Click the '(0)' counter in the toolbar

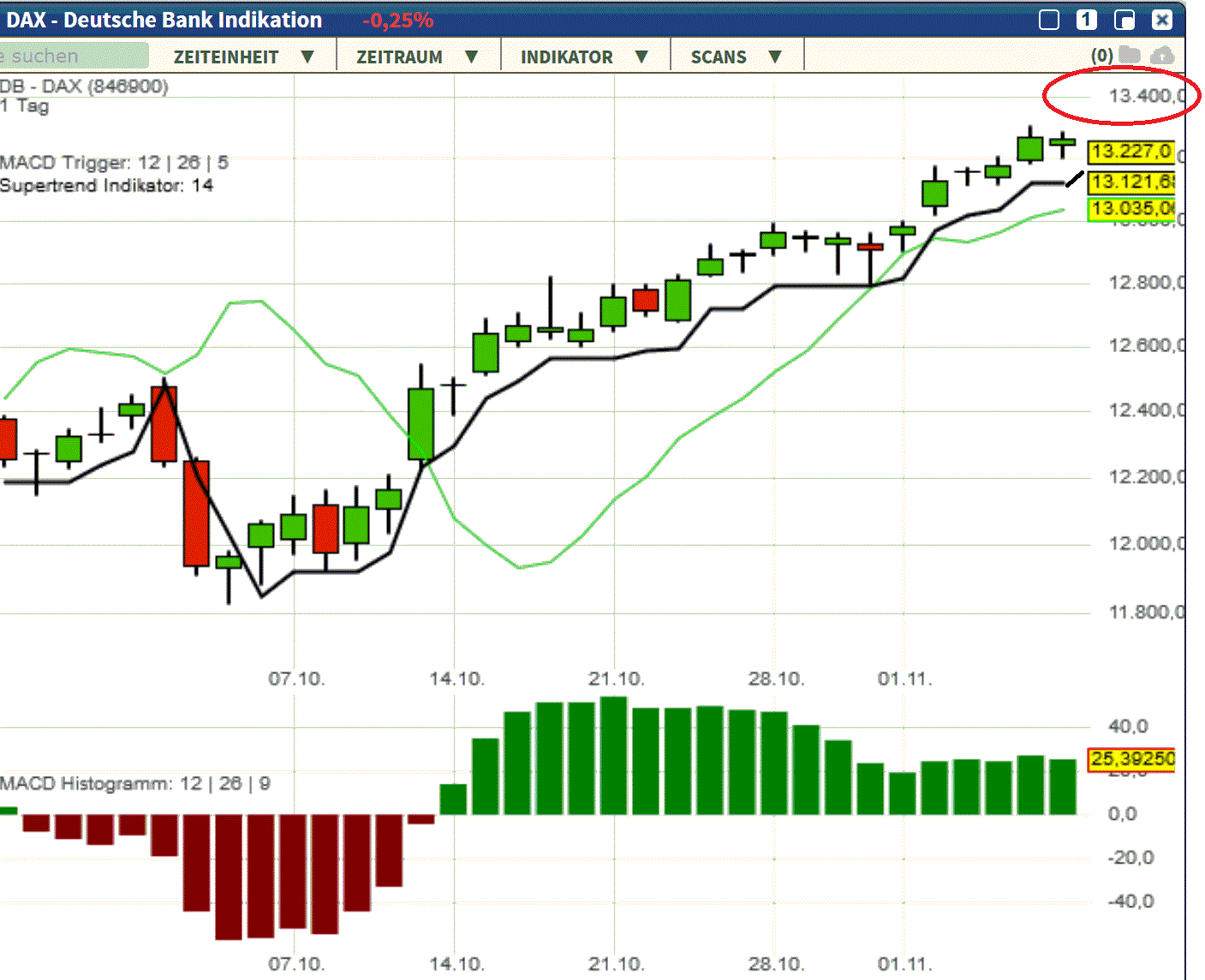1102,55
